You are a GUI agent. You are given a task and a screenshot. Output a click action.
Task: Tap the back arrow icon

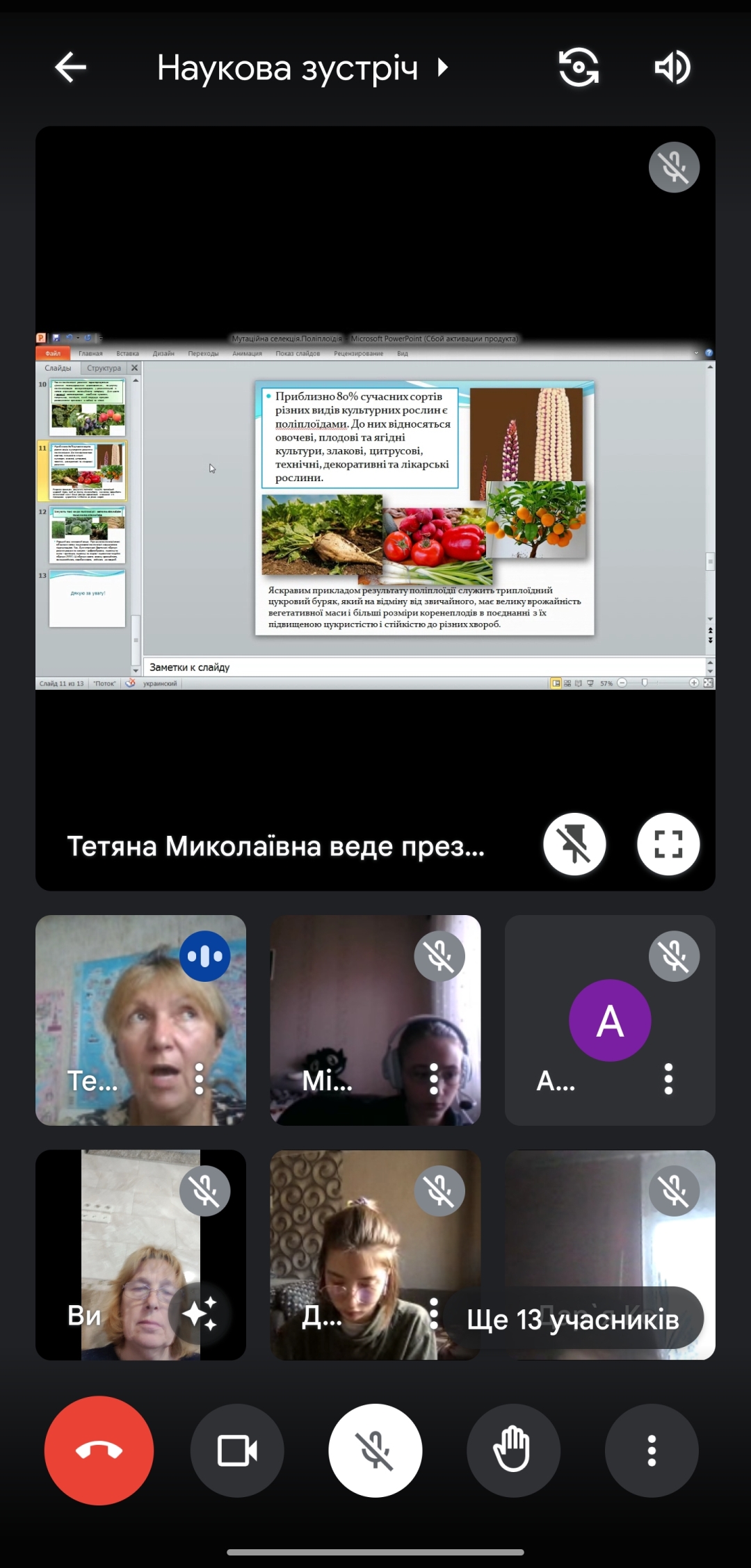click(70, 67)
